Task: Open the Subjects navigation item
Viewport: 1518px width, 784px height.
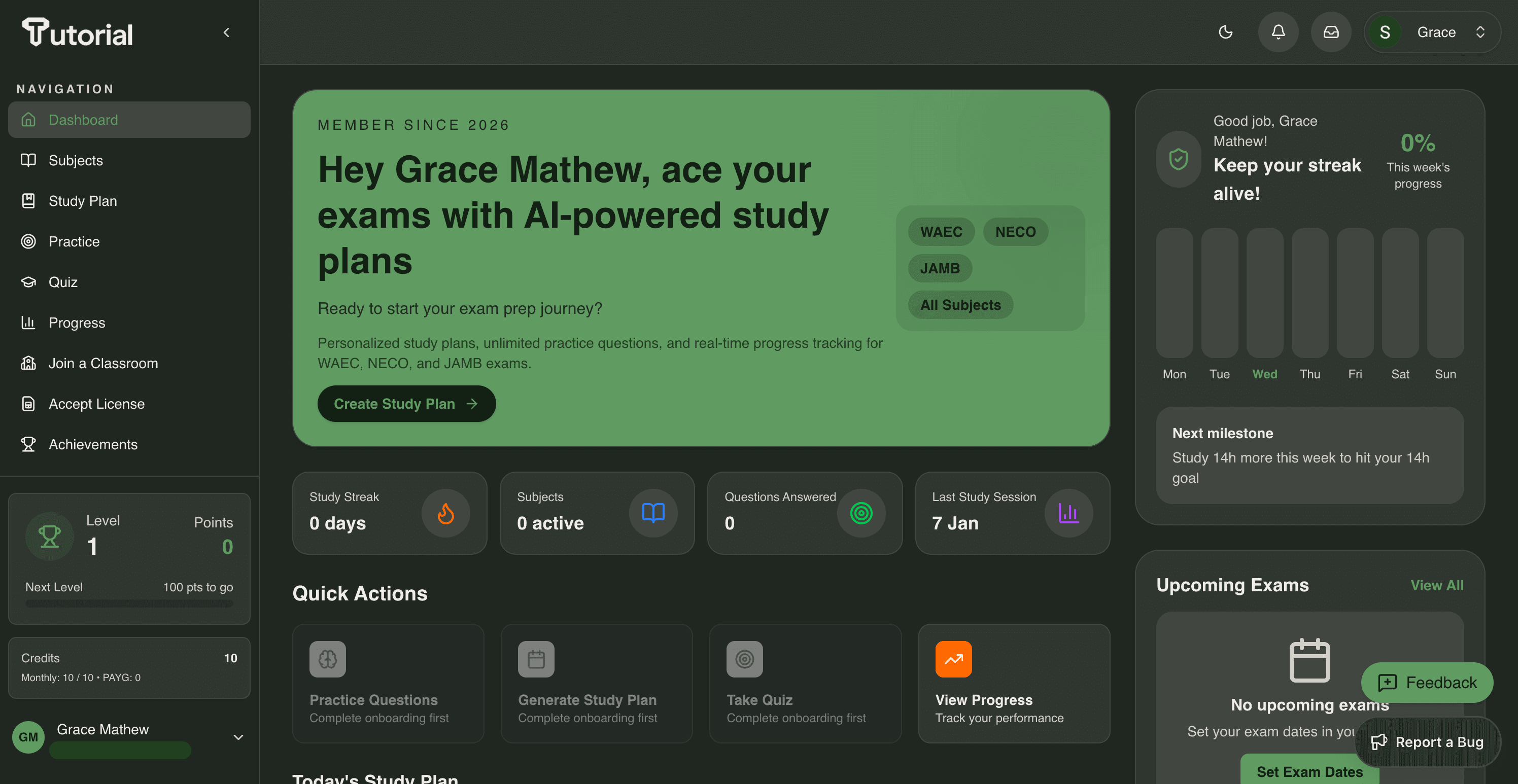Action: 76,160
